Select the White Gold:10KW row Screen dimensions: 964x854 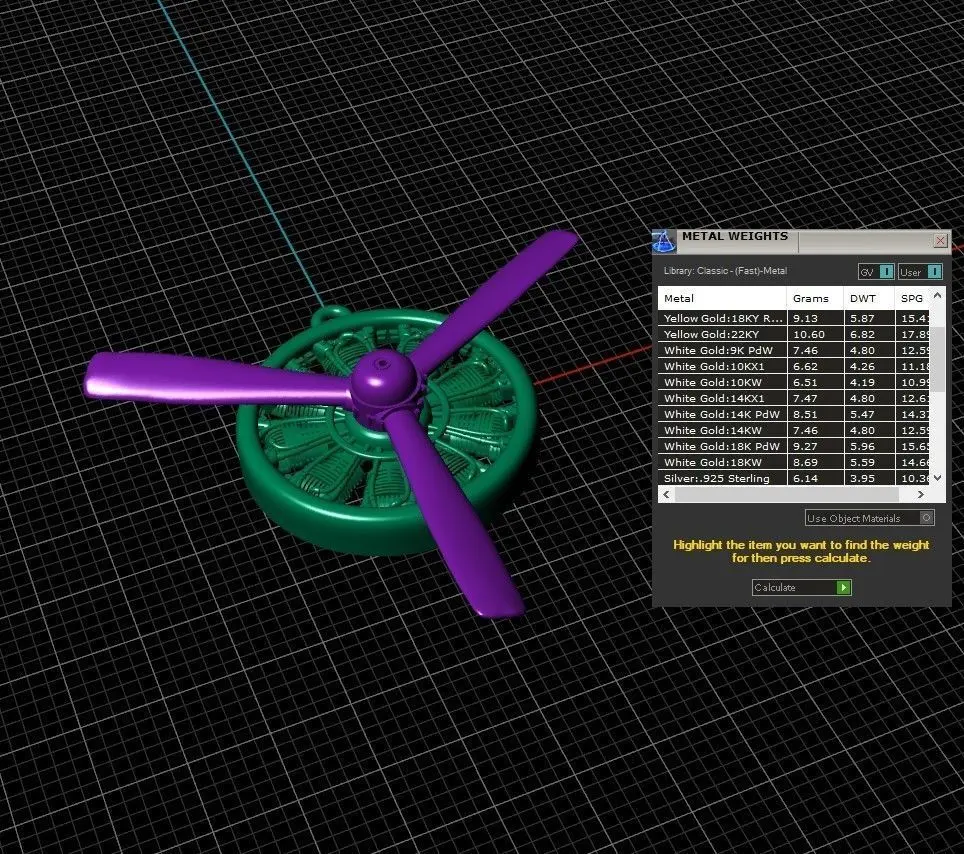pos(794,382)
